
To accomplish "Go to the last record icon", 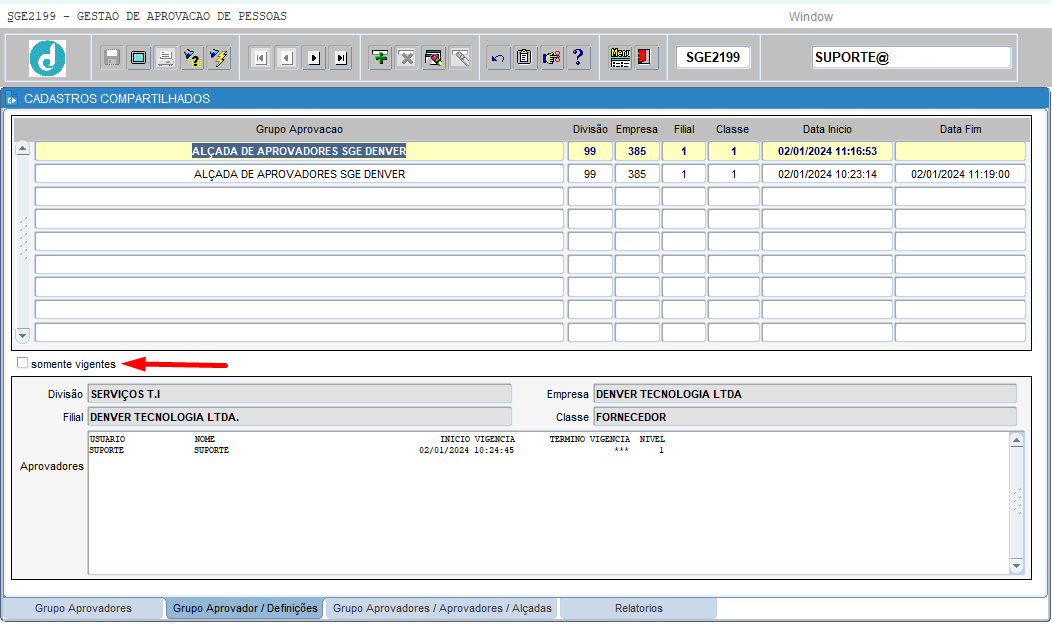I will [341, 58].
